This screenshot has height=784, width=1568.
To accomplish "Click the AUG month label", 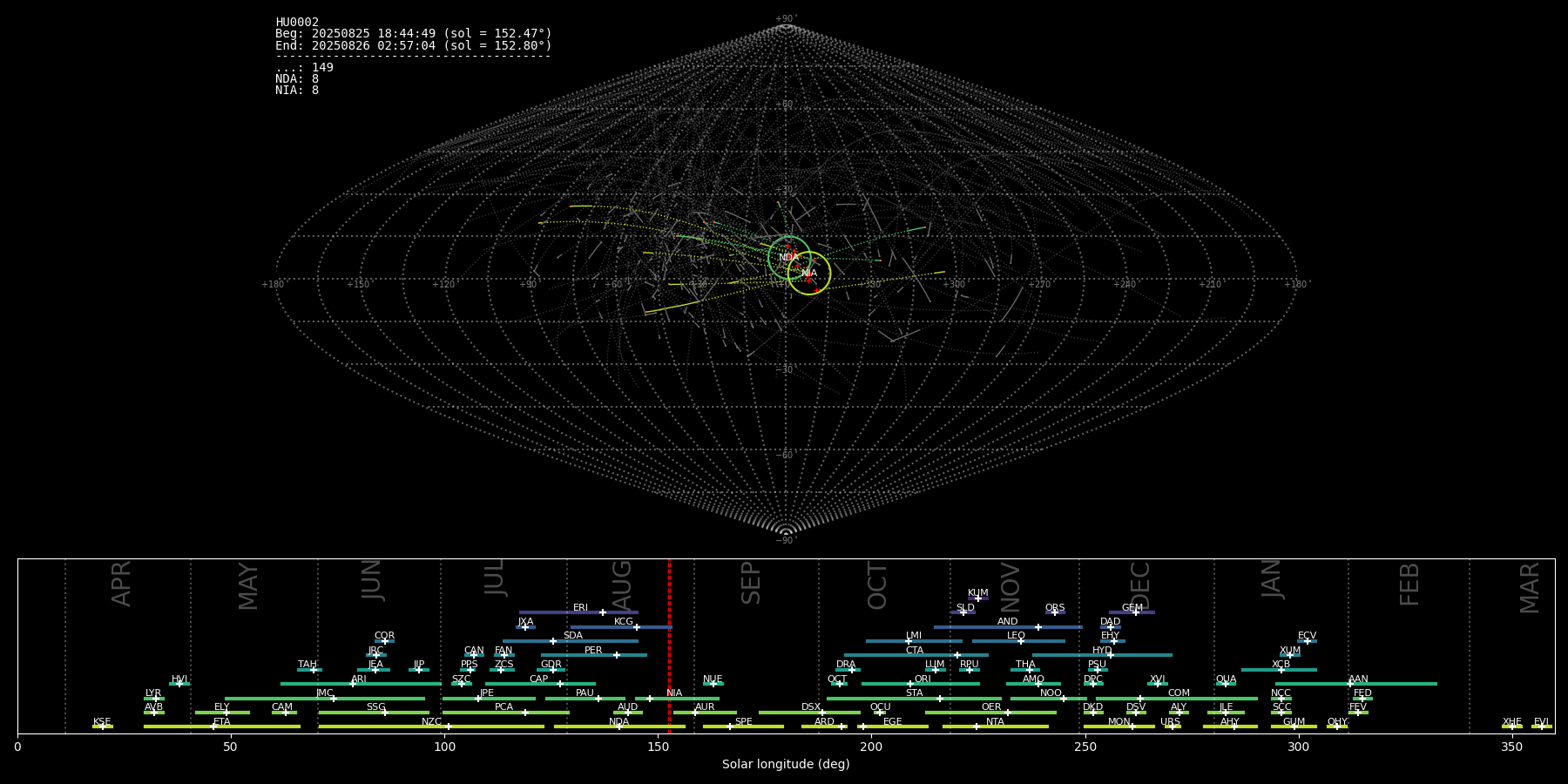I will [622, 583].
